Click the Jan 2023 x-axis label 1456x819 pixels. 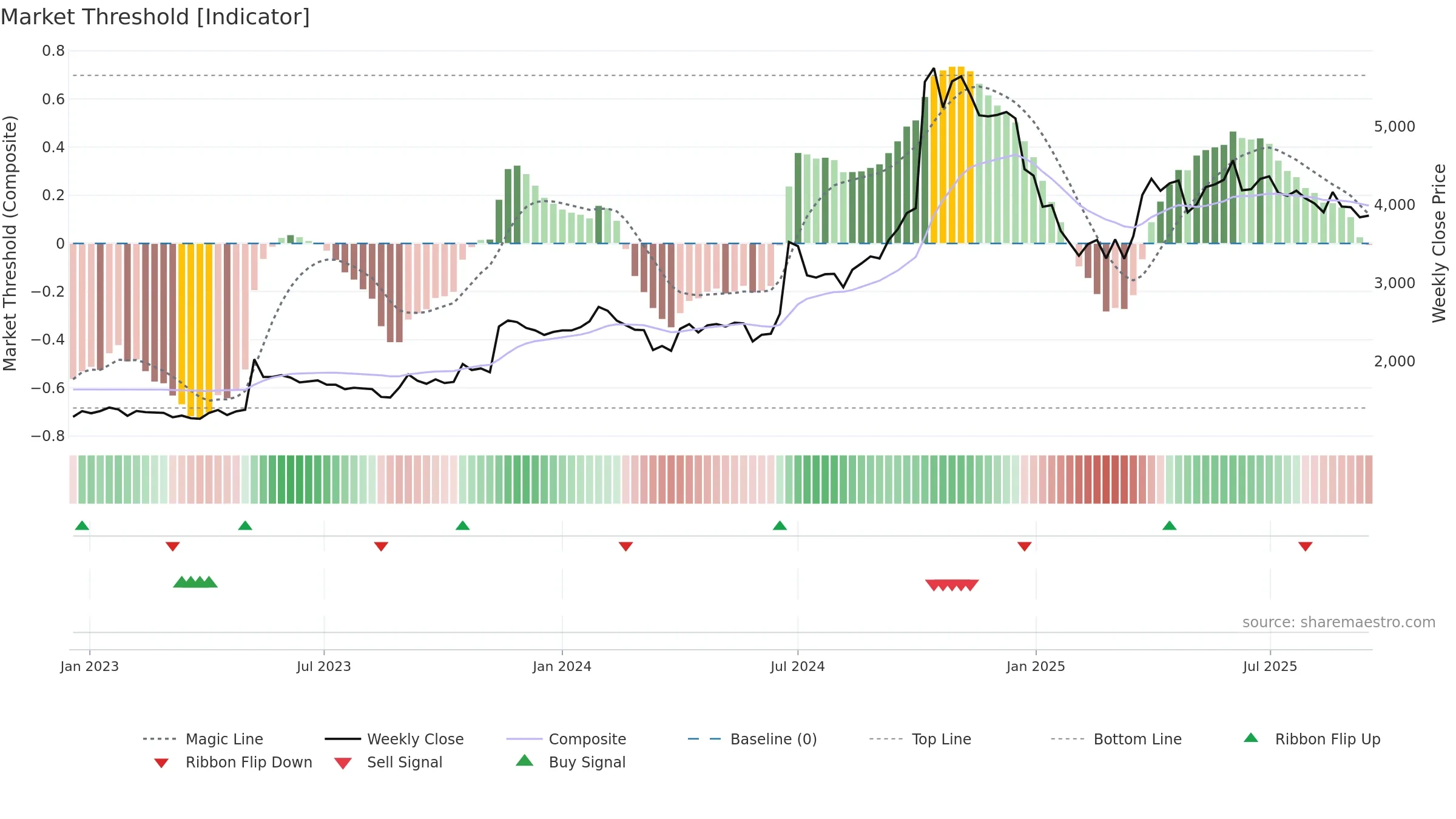pyautogui.click(x=90, y=666)
